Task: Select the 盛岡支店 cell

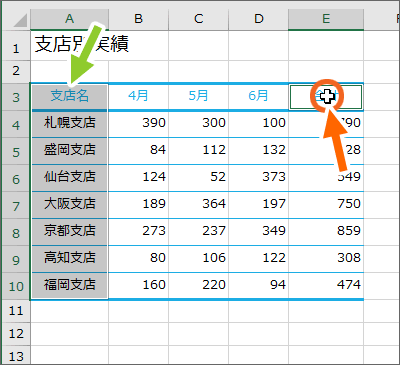Action: click(x=69, y=151)
